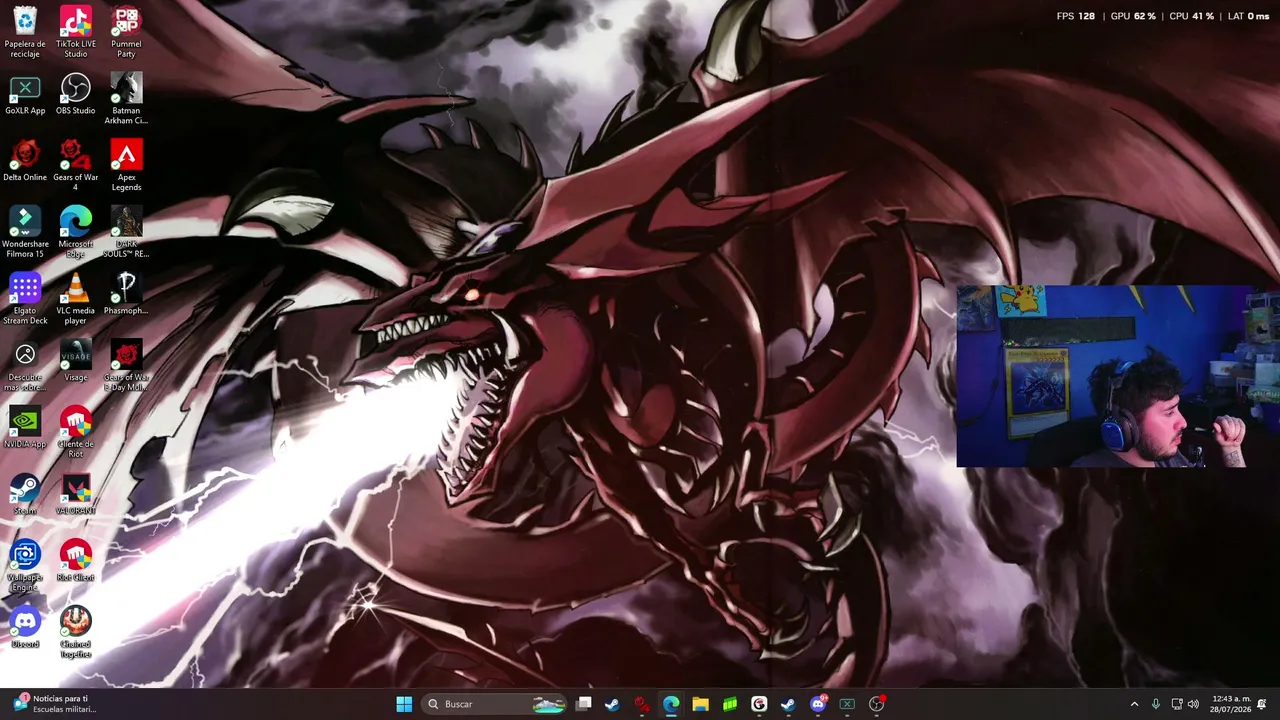Open the clock showing 12:43 a. m.
This screenshot has height=720, width=1280.
(x=1230, y=704)
